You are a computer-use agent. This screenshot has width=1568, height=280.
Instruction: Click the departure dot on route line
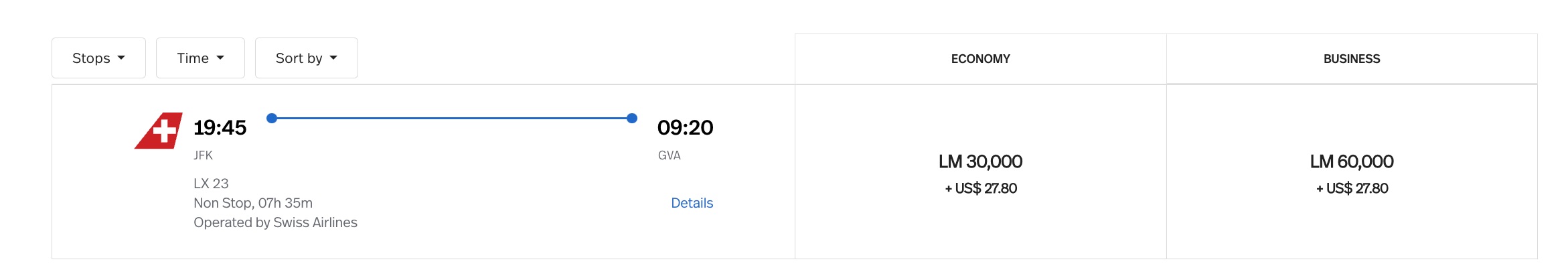point(272,119)
